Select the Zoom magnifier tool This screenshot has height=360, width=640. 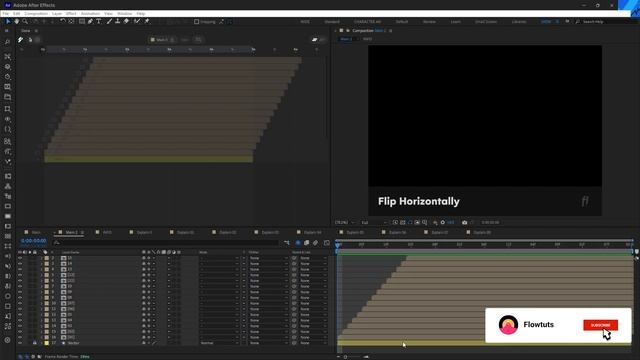click(x=25, y=21)
